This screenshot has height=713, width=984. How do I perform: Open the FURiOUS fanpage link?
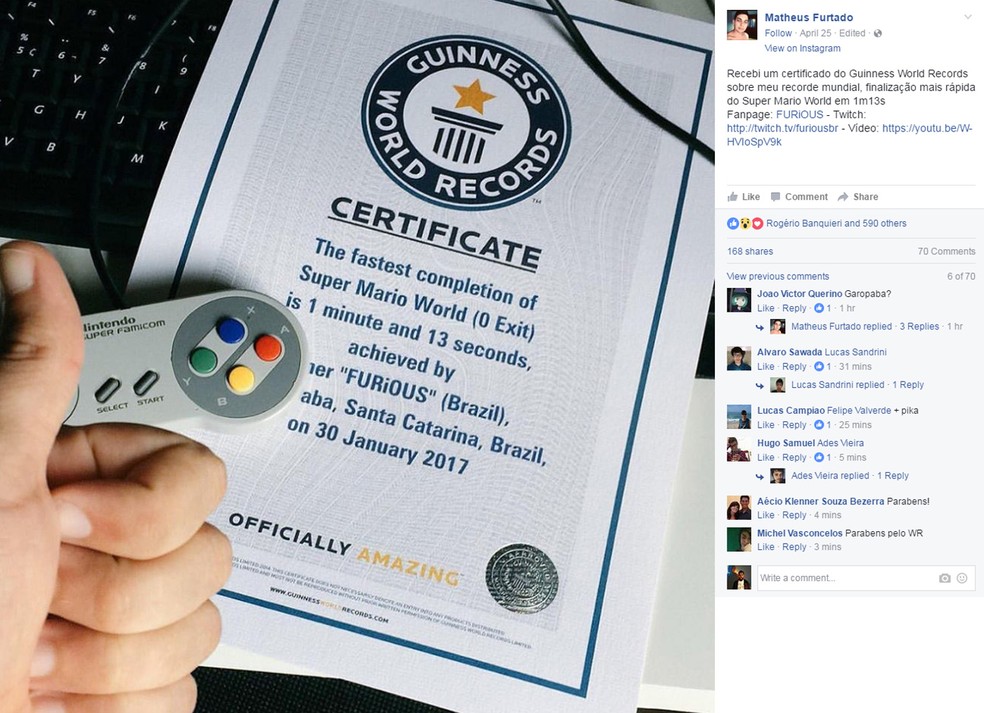tap(800, 114)
